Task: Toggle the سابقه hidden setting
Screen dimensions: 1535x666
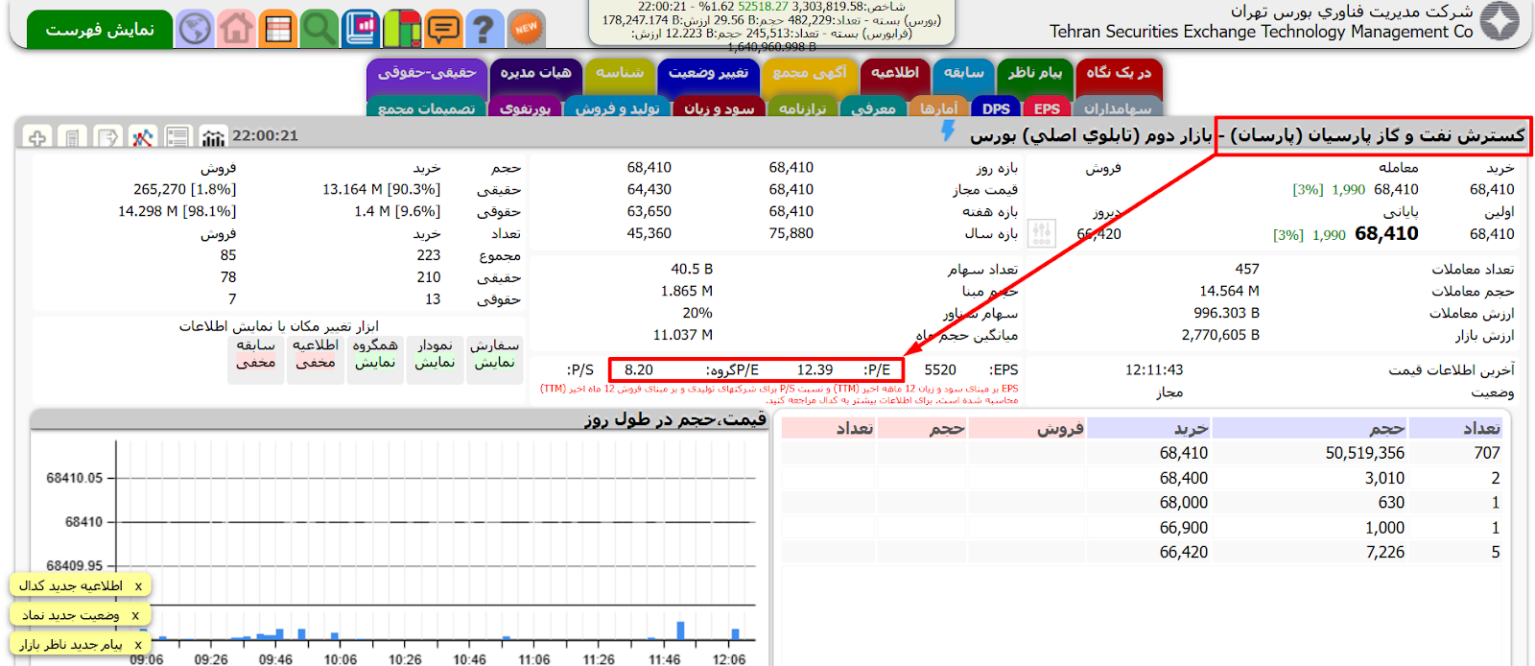Action: tap(255, 354)
